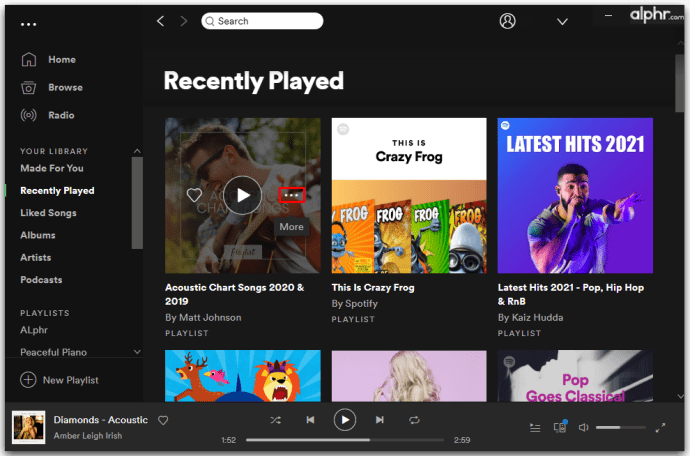Open Radio in the sidebar

[61, 115]
